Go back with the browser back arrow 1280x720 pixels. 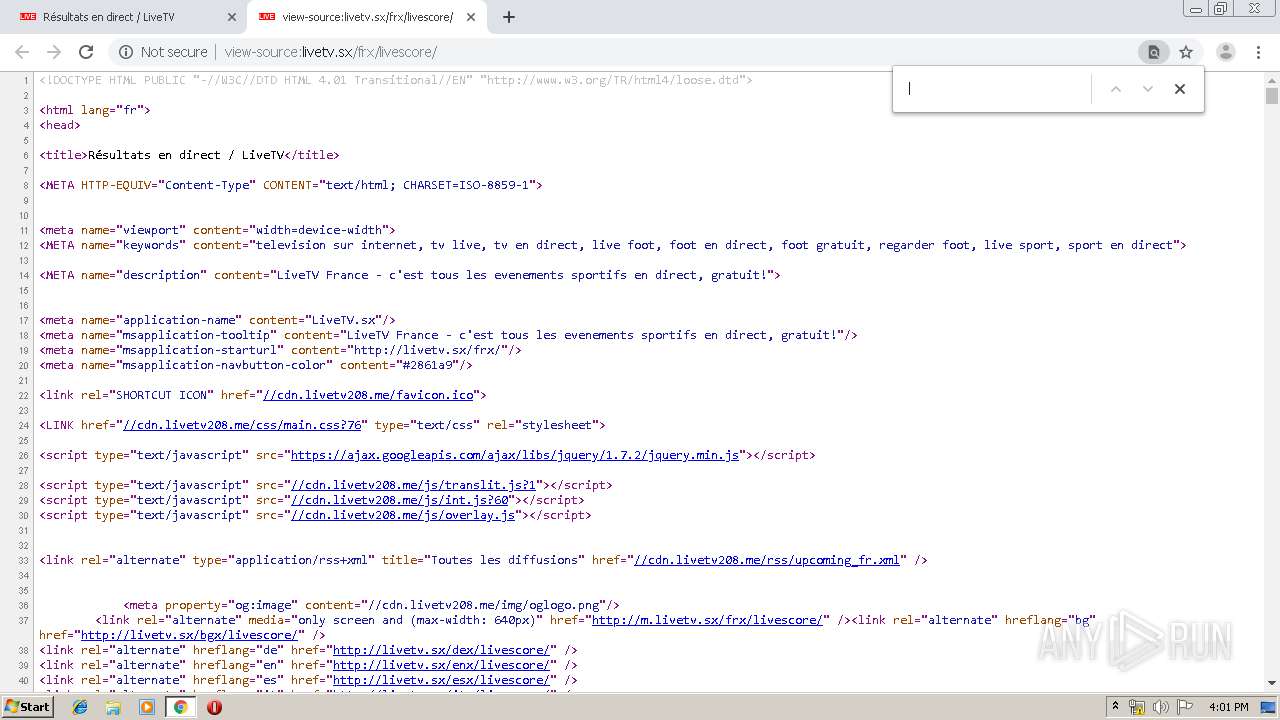coord(22,52)
